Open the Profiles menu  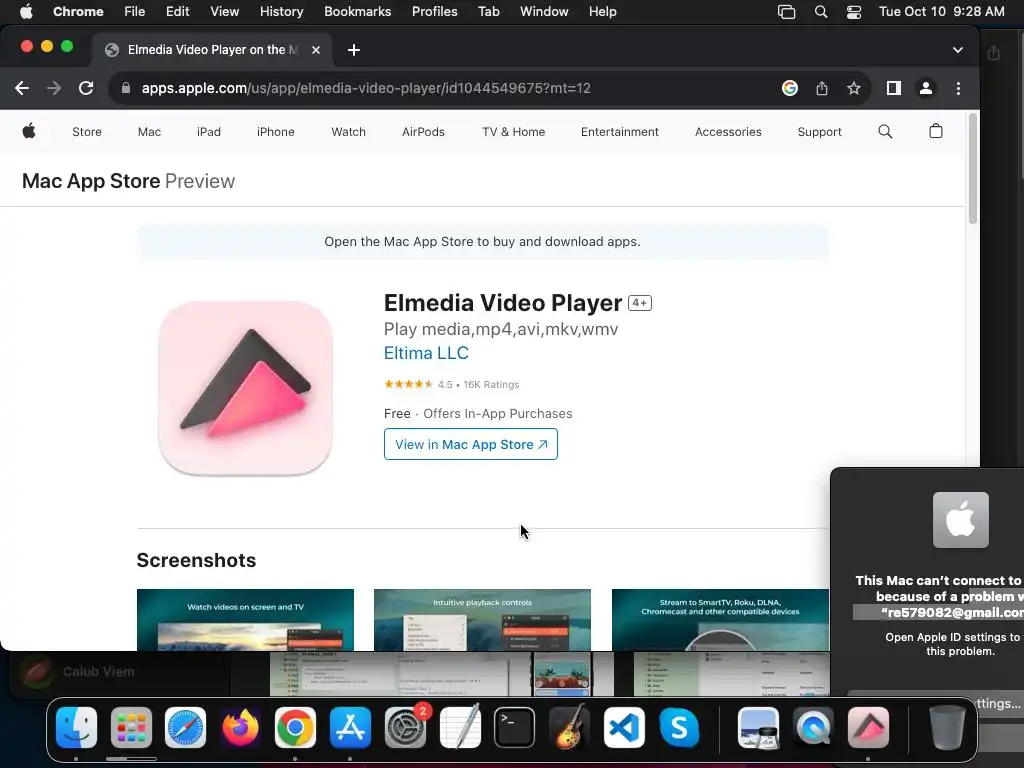(x=434, y=12)
